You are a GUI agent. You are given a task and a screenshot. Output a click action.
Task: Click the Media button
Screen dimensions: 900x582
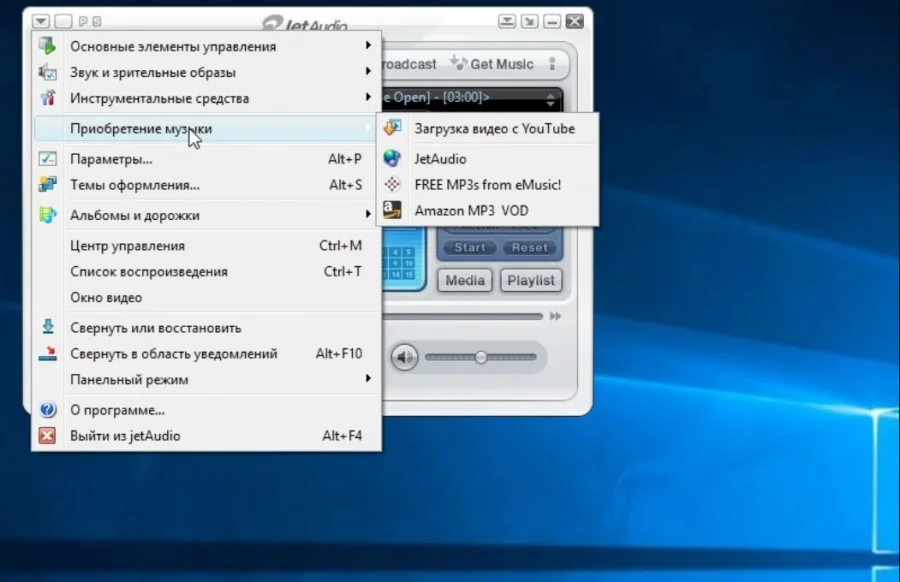[465, 280]
